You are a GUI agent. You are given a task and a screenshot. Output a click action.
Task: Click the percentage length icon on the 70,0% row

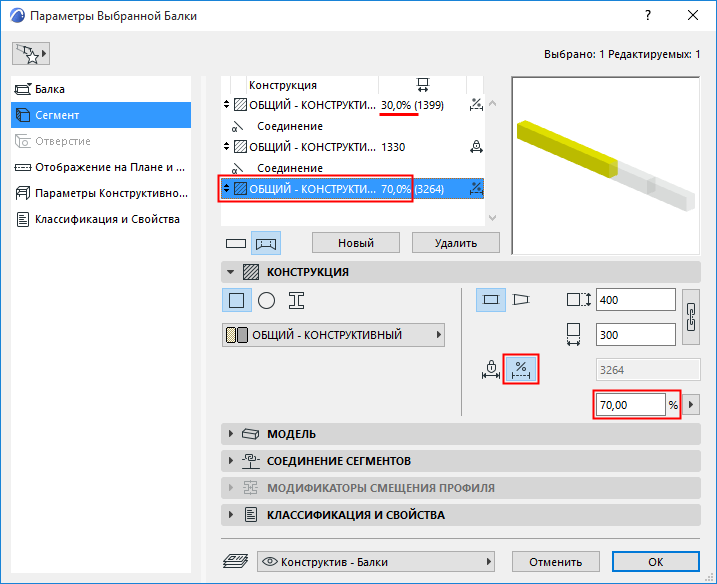pyautogui.click(x=476, y=189)
